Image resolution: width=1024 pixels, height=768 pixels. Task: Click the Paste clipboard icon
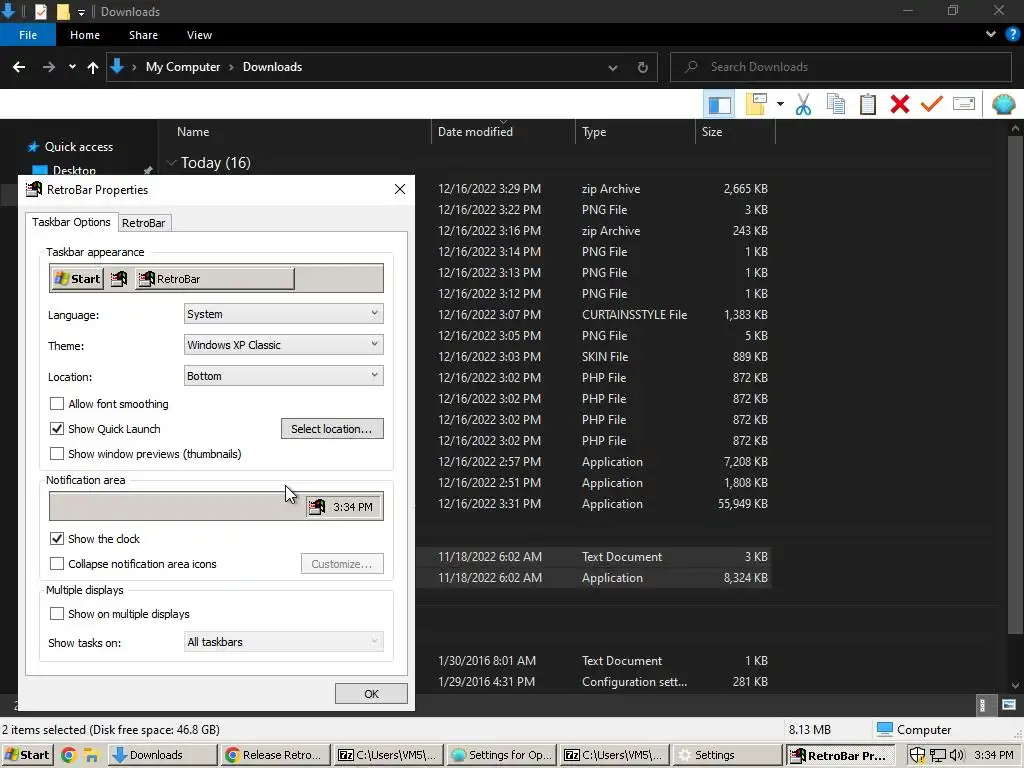pyautogui.click(x=868, y=104)
